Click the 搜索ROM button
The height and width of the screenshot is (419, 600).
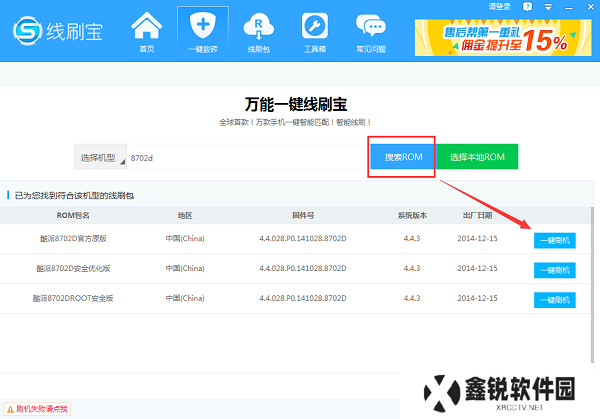[x=403, y=157]
